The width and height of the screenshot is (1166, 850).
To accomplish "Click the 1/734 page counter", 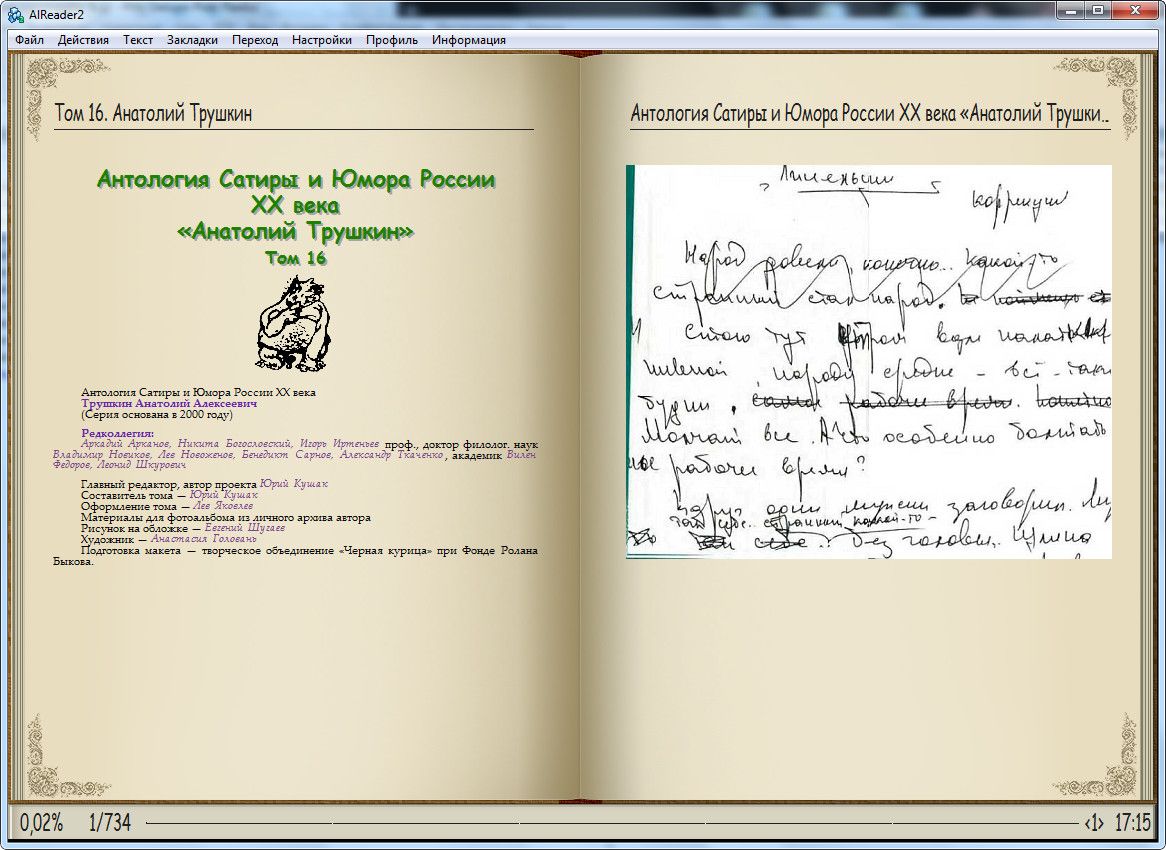I will [109, 824].
